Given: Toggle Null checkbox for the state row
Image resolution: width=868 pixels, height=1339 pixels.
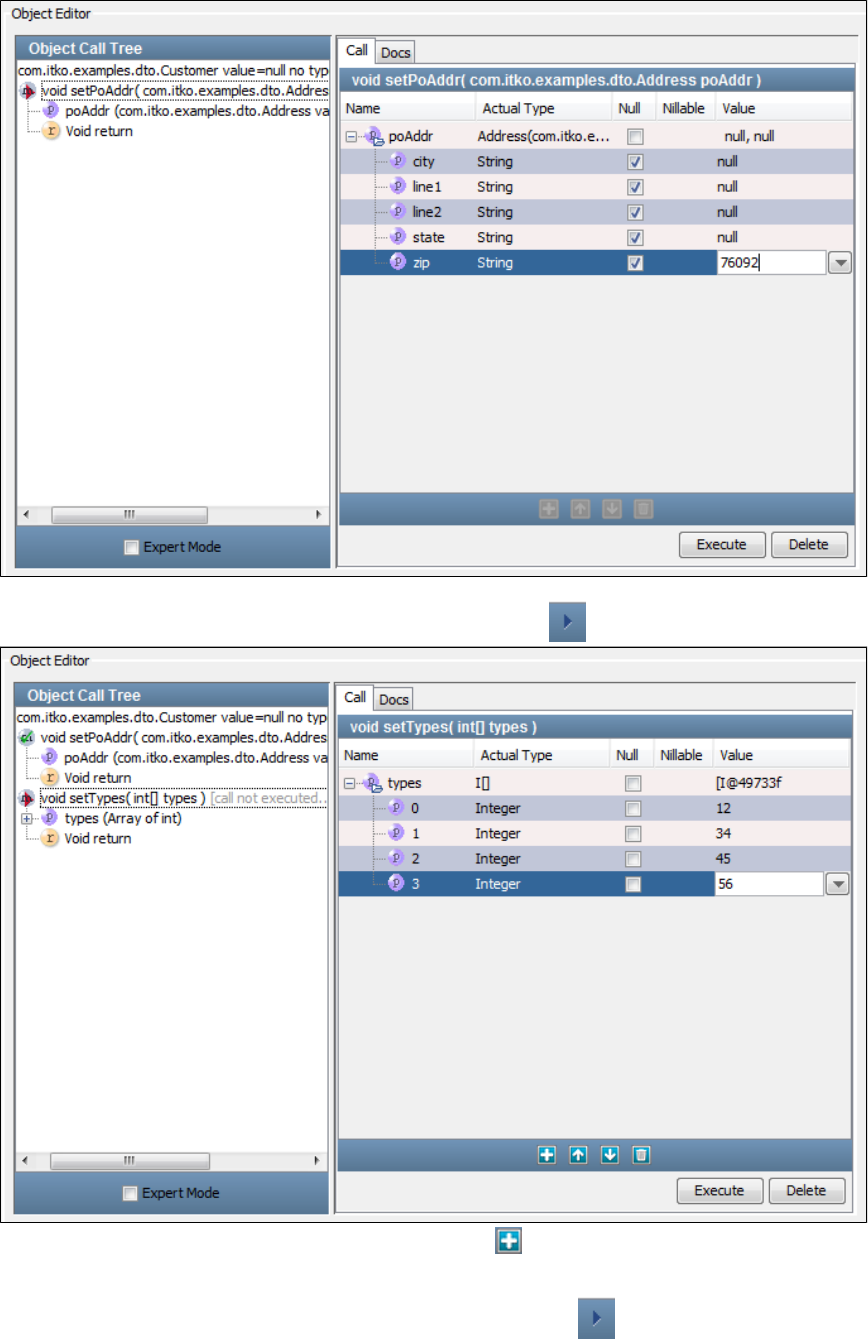Looking at the screenshot, I should point(634,238).
